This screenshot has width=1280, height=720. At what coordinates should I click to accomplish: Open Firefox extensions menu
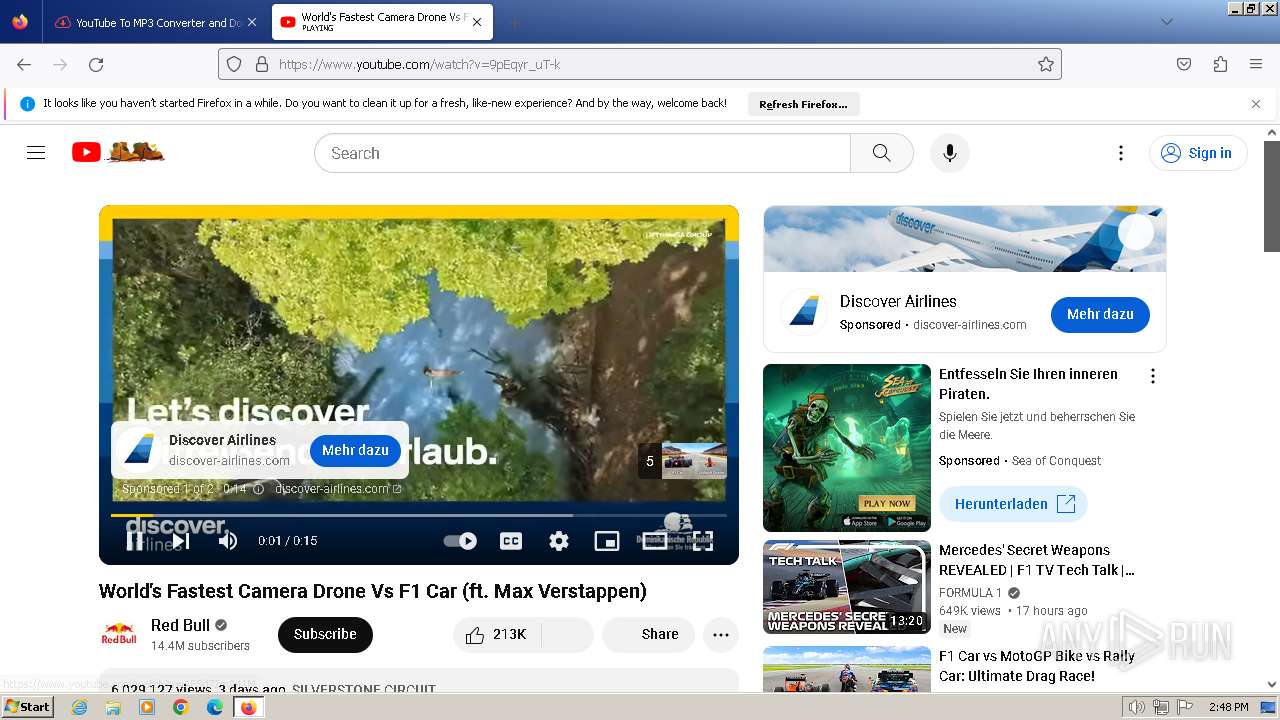pos(1220,64)
